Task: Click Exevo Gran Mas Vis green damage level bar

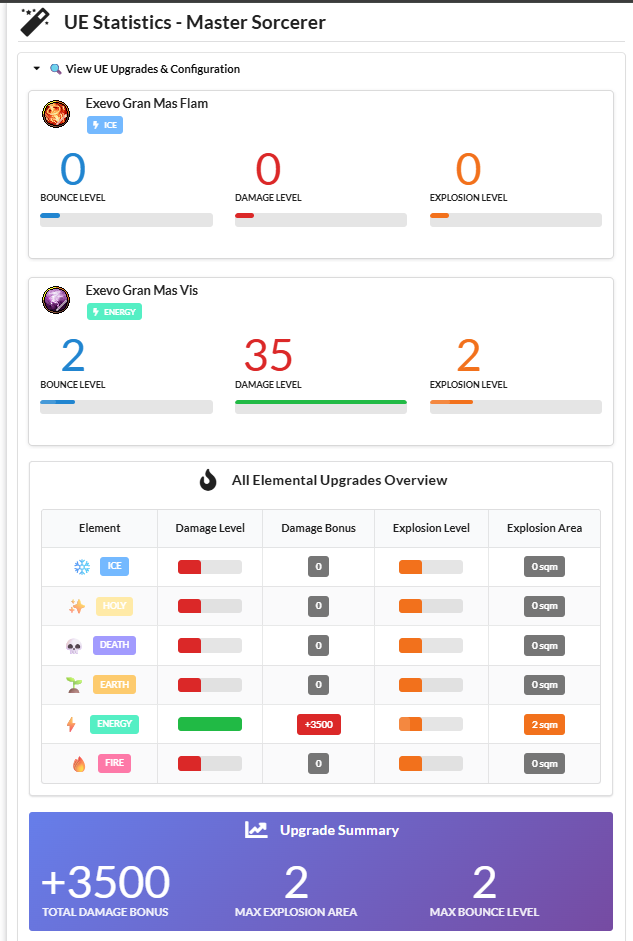Action: point(321,407)
